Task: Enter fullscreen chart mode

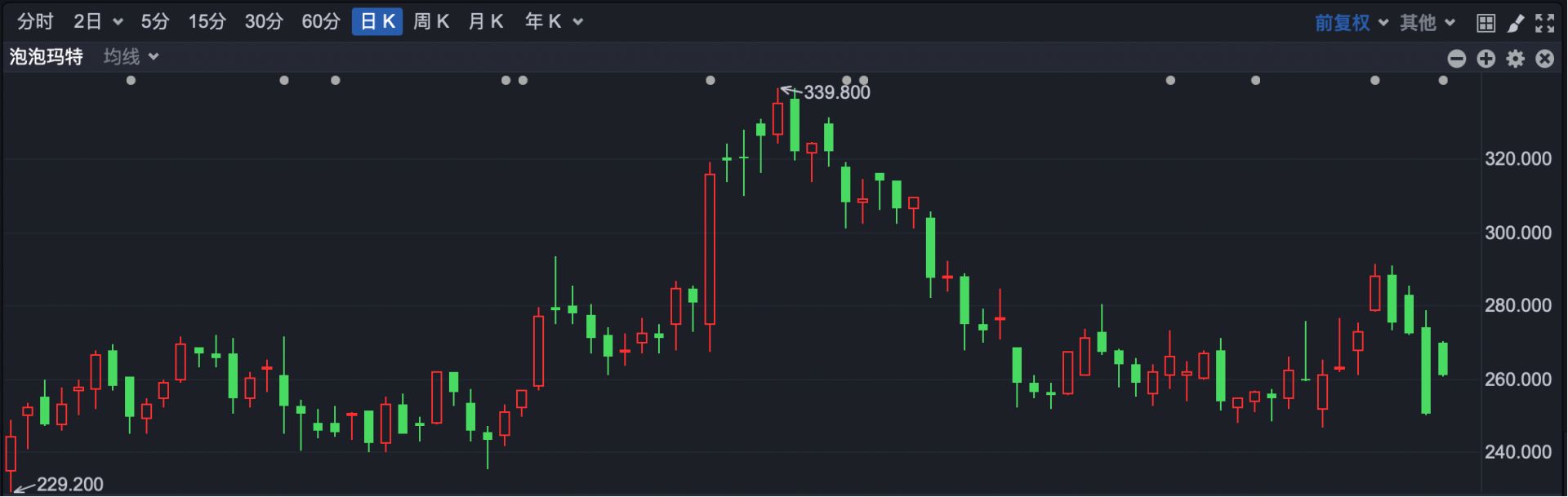Action: 1544,23
